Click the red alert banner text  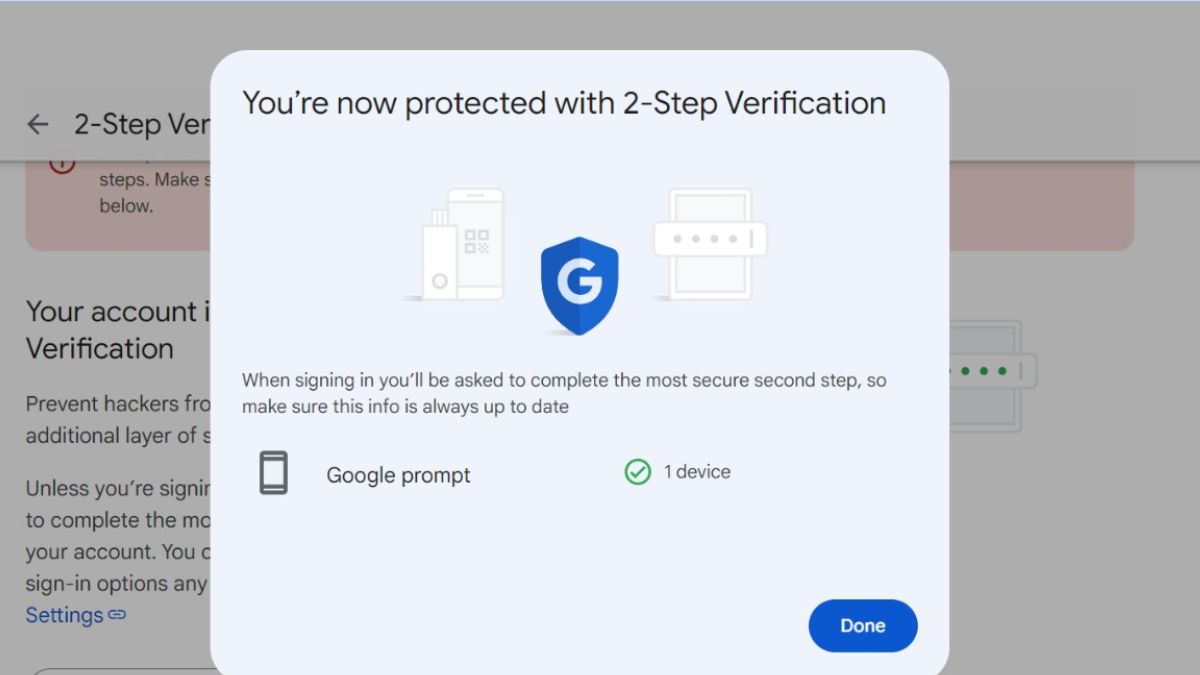click(150, 193)
